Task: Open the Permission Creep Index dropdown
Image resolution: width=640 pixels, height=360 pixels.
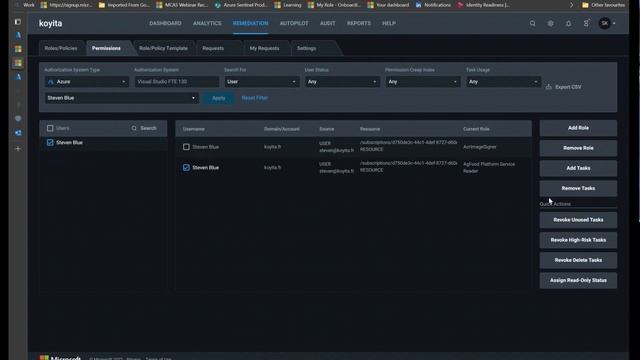Action: coord(422,82)
